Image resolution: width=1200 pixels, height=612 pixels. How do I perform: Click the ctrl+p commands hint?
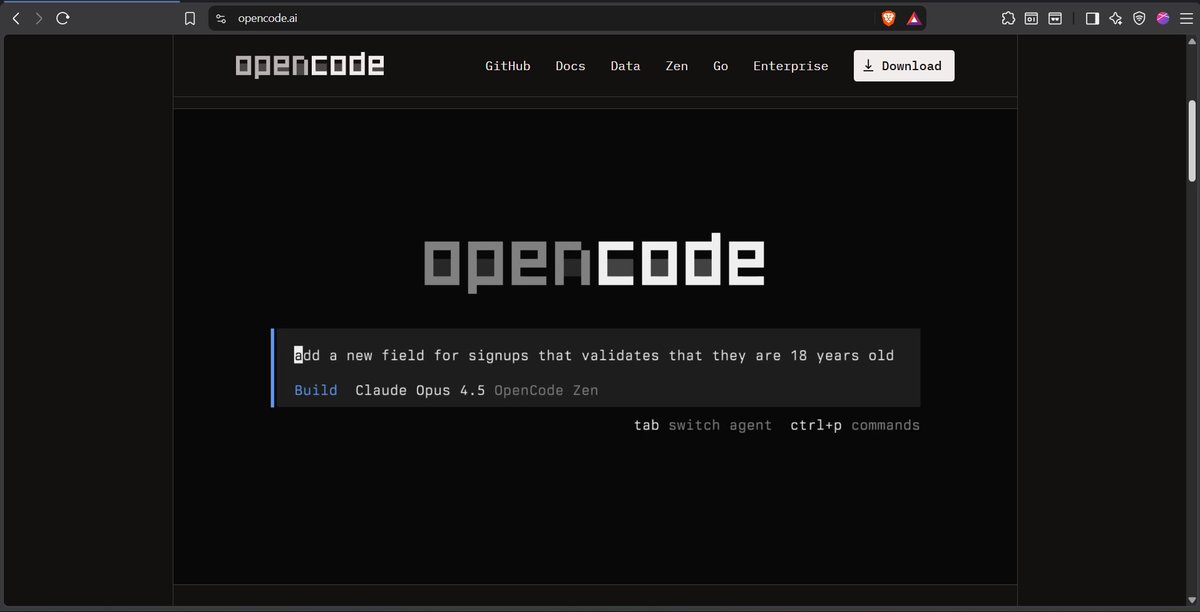pos(855,425)
